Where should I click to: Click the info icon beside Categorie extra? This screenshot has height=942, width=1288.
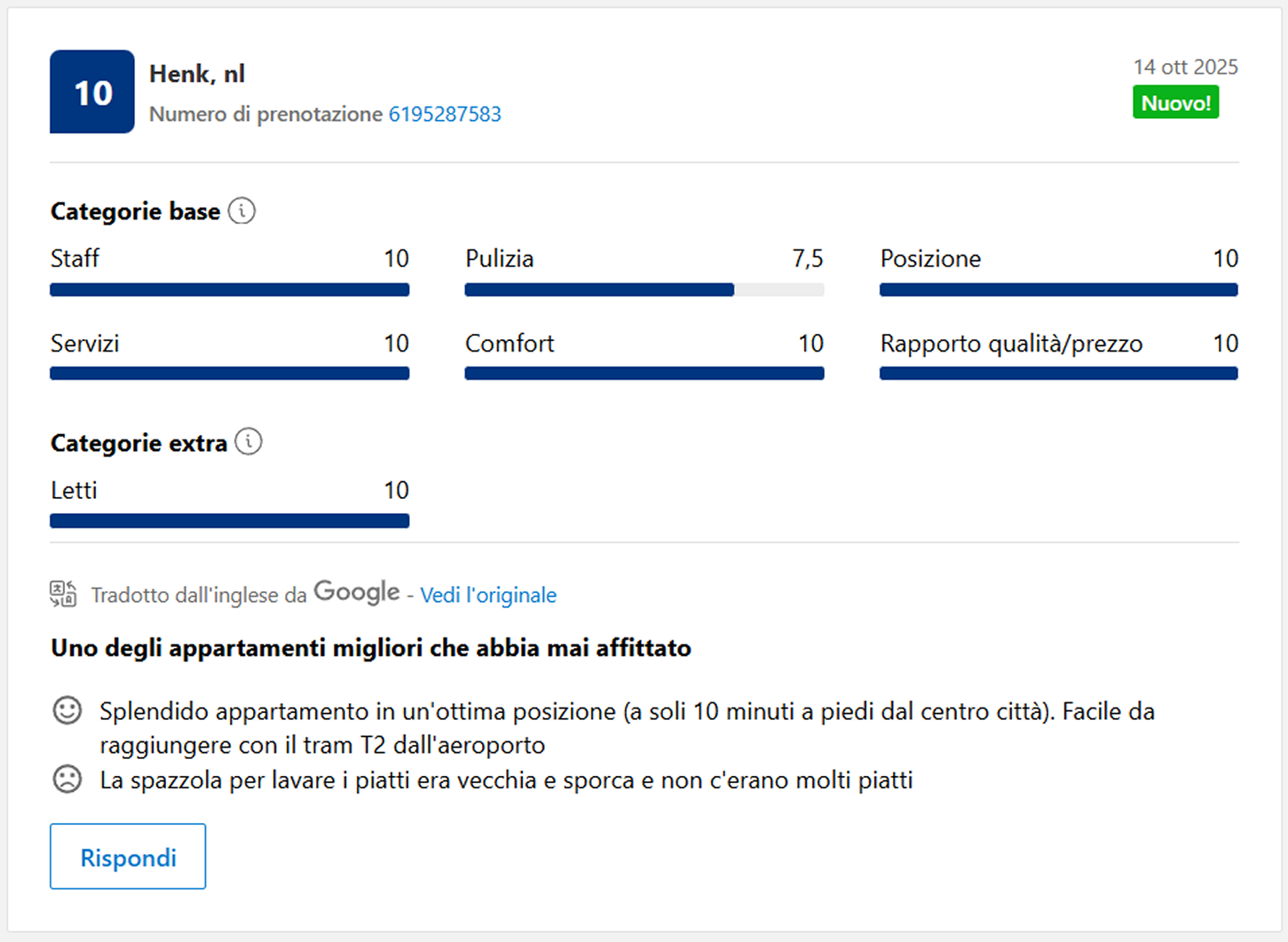(249, 442)
